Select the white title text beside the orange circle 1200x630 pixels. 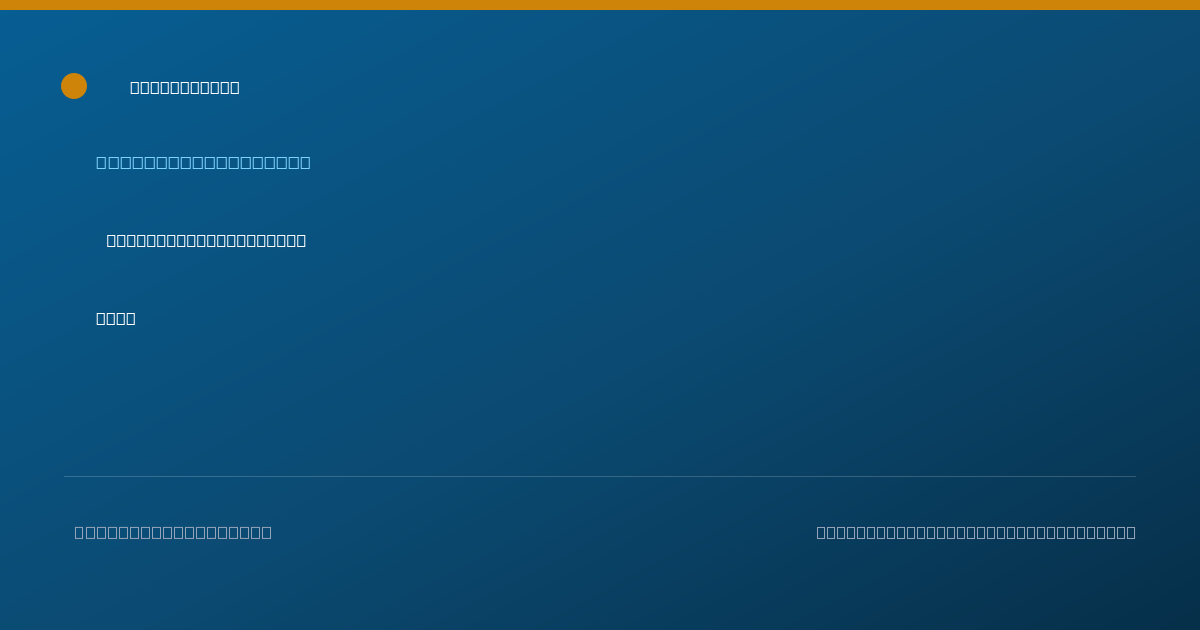(185, 87)
